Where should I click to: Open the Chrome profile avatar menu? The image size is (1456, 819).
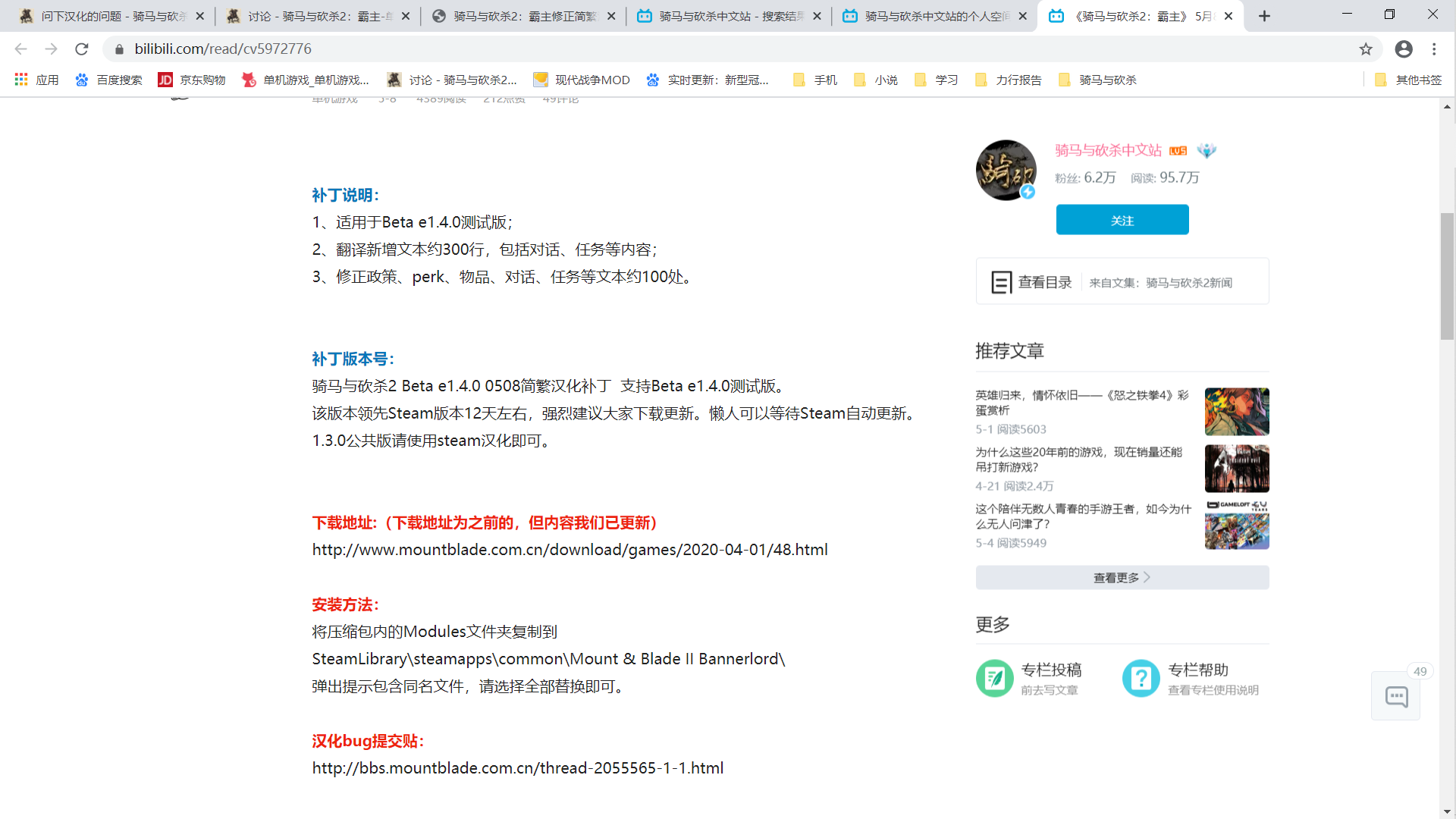(x=1404, y=49)
